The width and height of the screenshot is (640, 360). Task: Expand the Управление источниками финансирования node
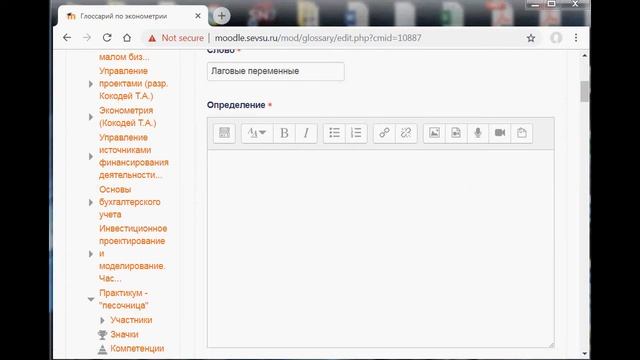91,156
